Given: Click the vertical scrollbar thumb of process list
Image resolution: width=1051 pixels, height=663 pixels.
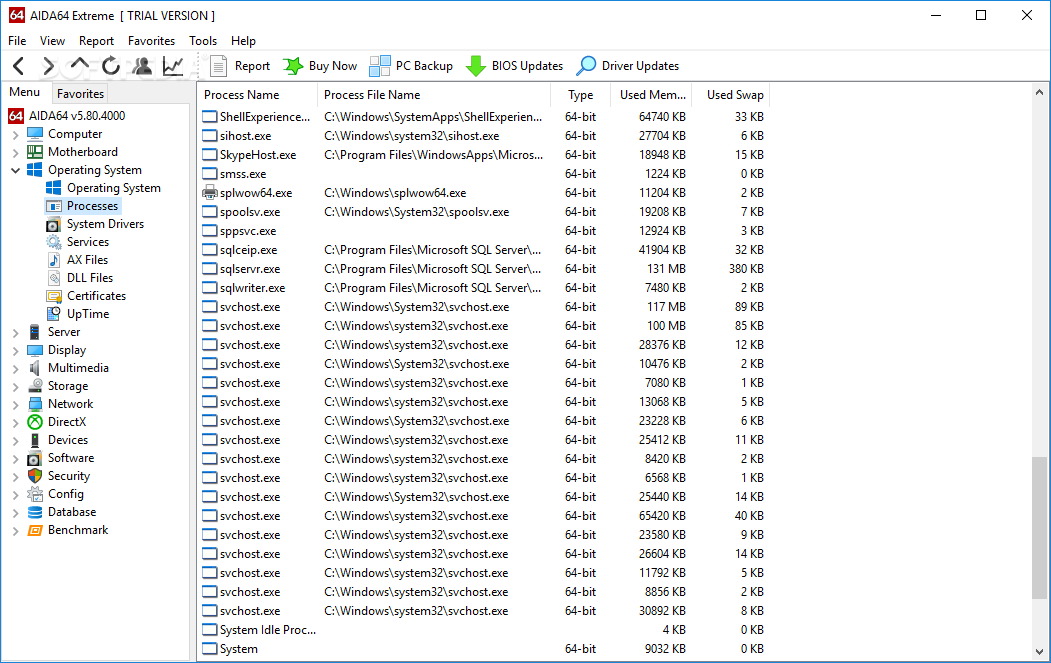Looking at the screenshot, I should pyautogui.click(x=1040, y=528).
